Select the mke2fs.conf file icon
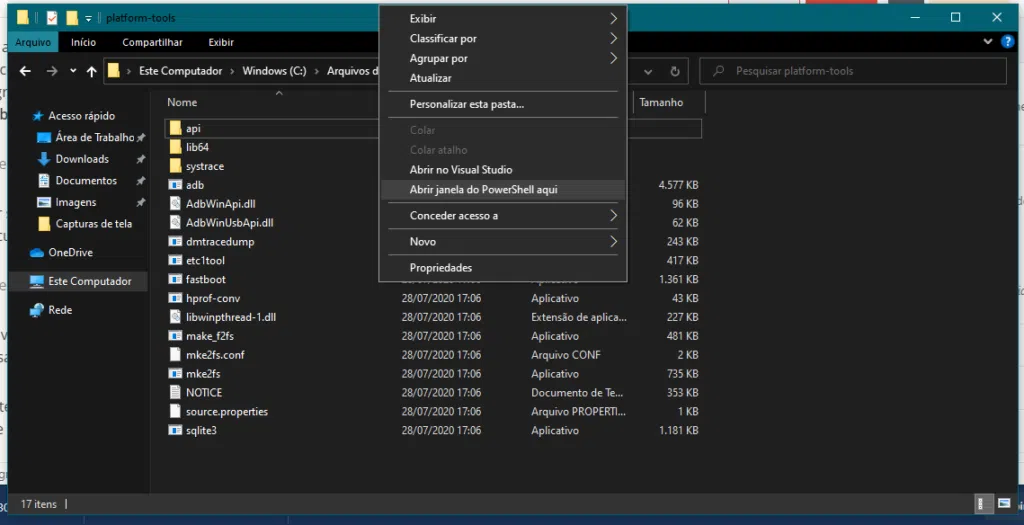The width and height of the screenshot is (1024, 525). pyautogui.click(x=175, y=355)
